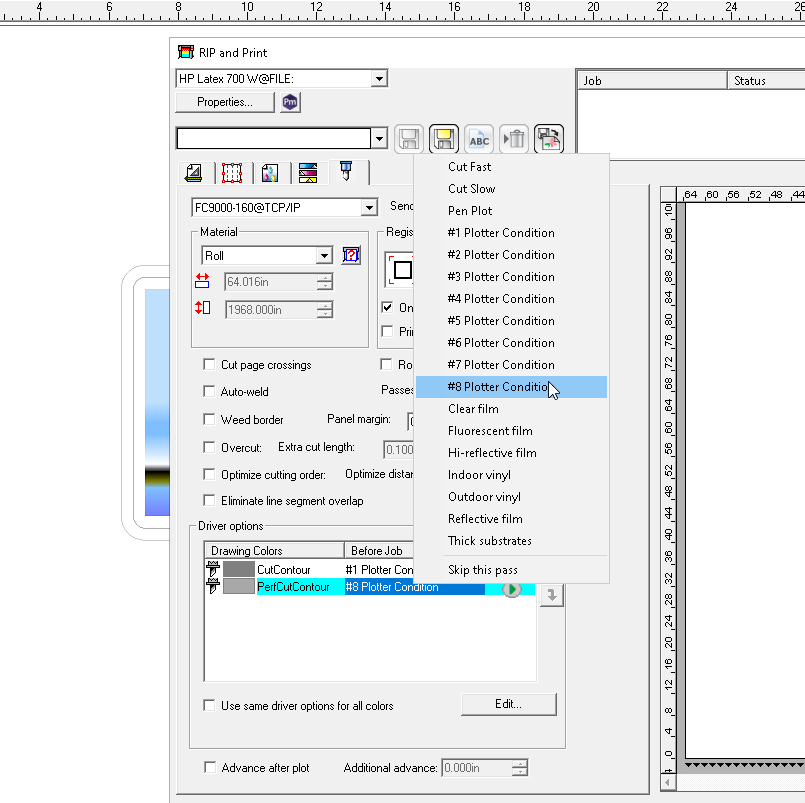This screenshot has height=803, width=805.
Task: Click the Status column header
Action: click(x=766, y=81)
